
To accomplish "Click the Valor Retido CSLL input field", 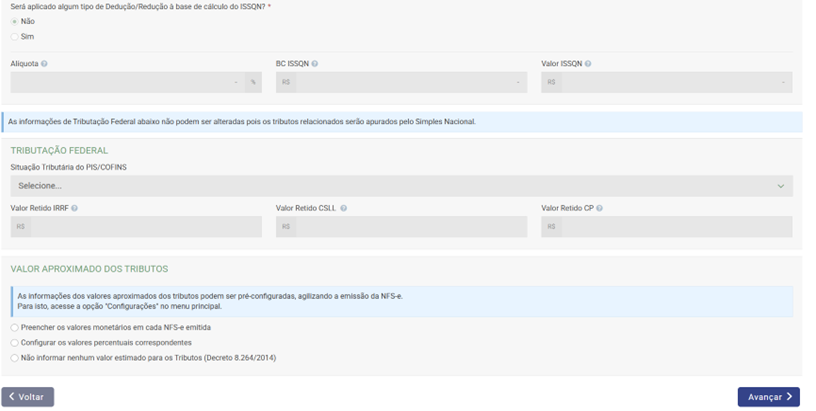I will pos(411,227).
